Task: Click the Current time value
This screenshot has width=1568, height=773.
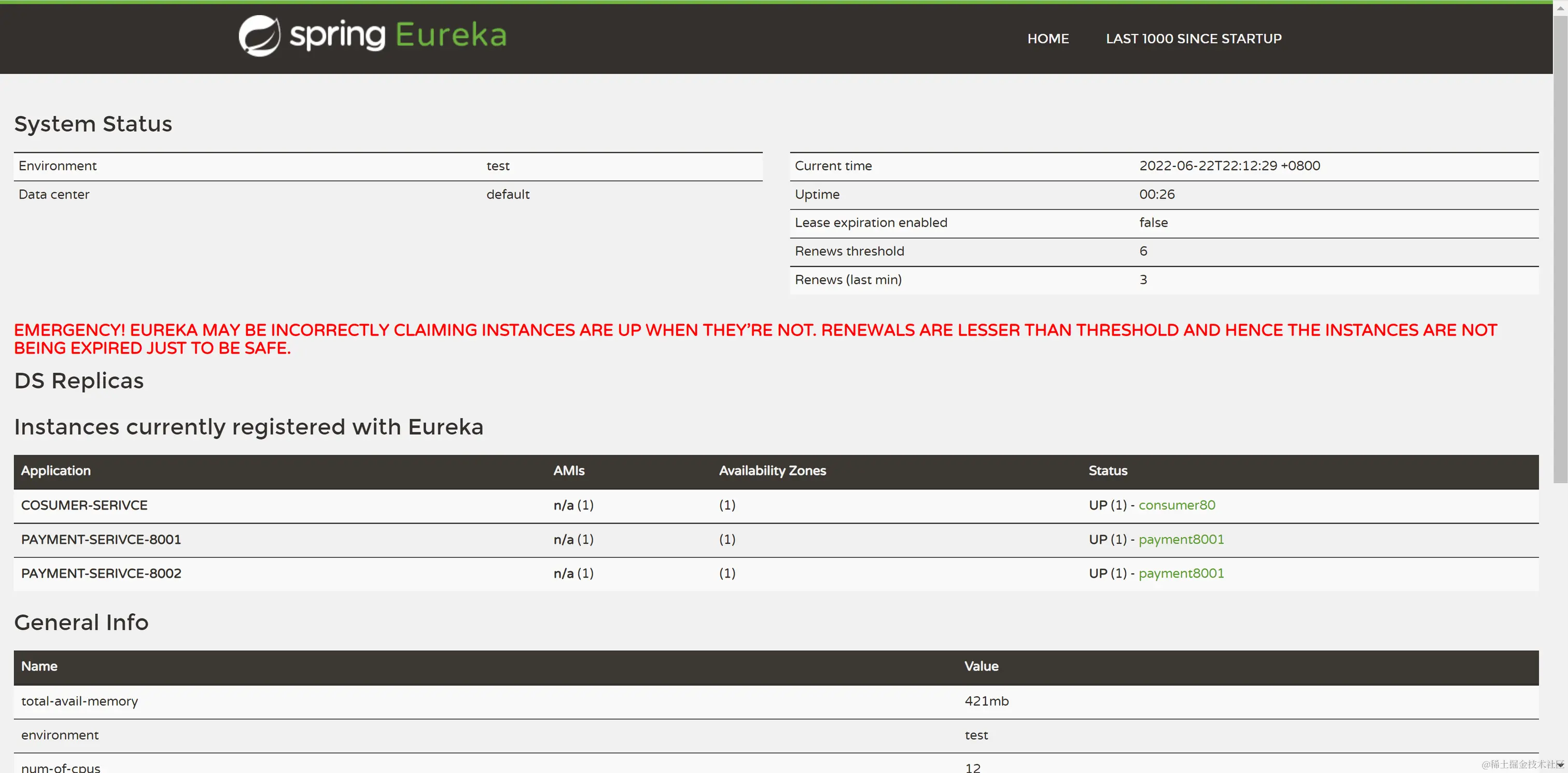Action: 1229,165
